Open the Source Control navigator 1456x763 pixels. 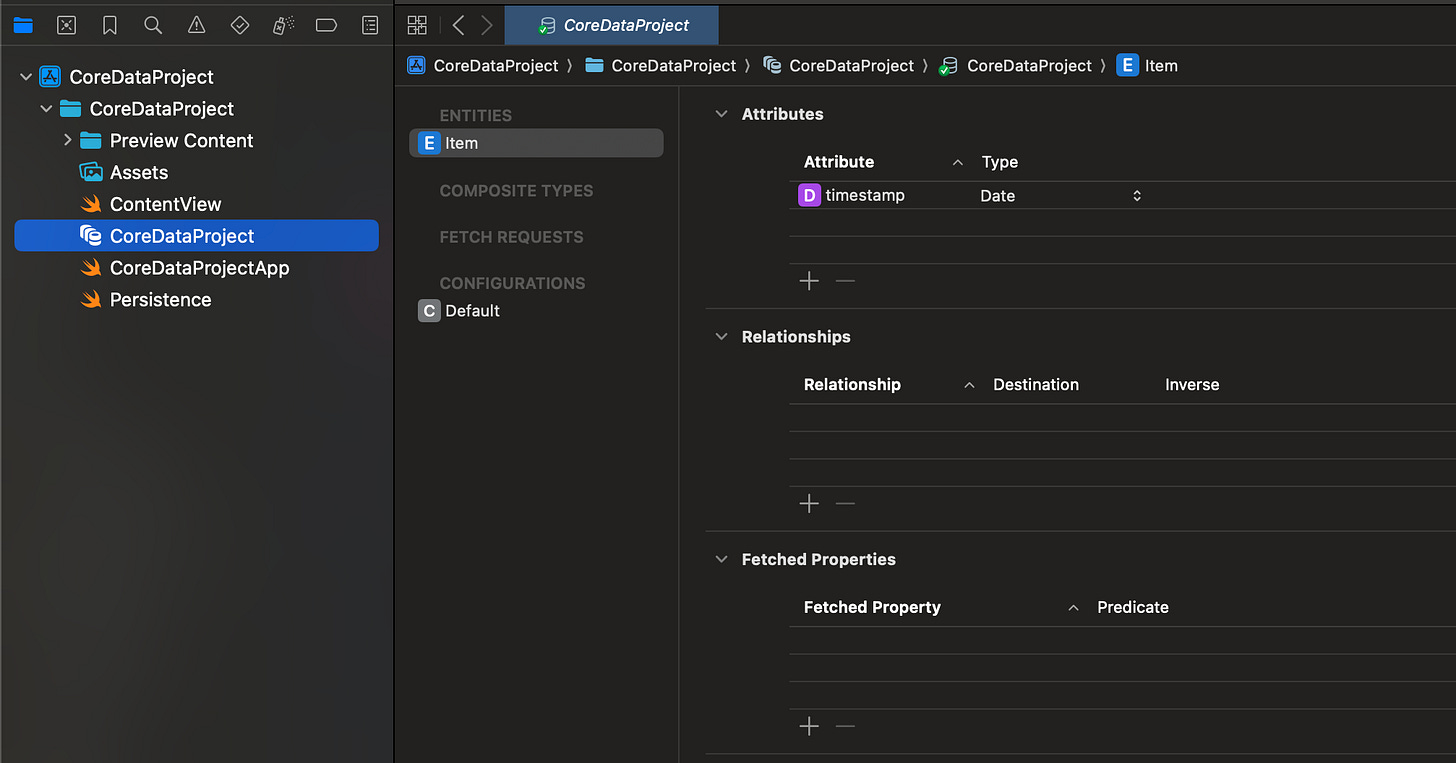pos(66,25)
